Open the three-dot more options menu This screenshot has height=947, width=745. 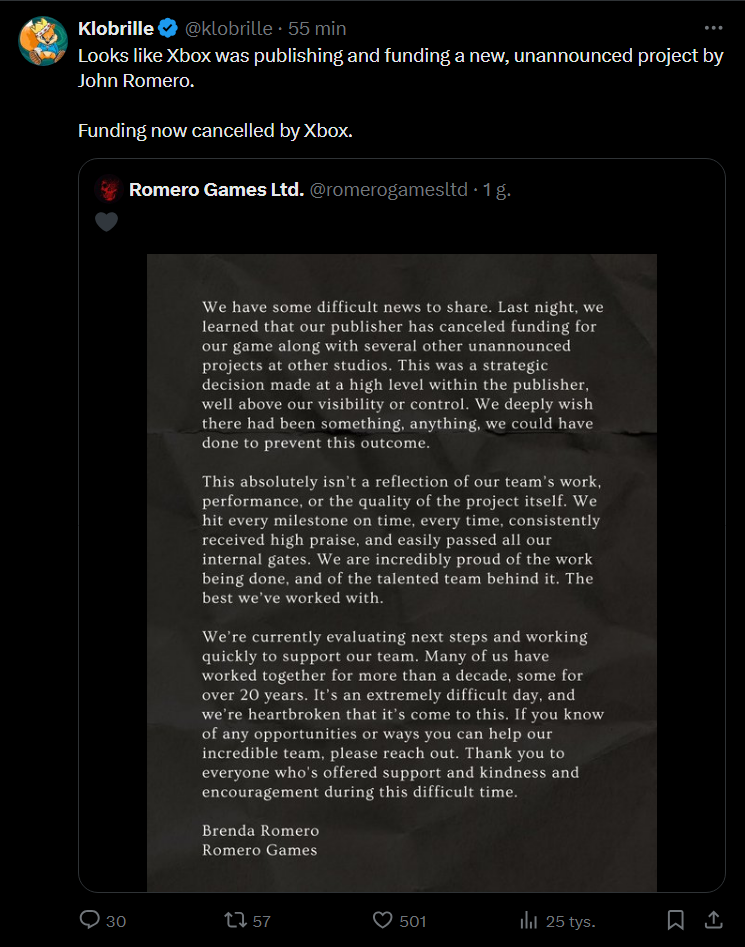pos(713,28)
